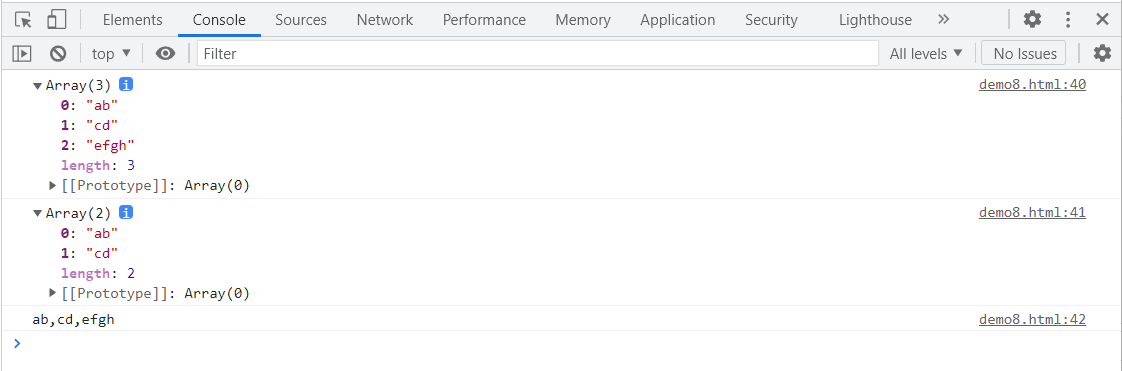This screenshot has height=371, width=1122.
Task: Create live expression with eye icon
Action: pyautogui.click(x=165, y=53)
